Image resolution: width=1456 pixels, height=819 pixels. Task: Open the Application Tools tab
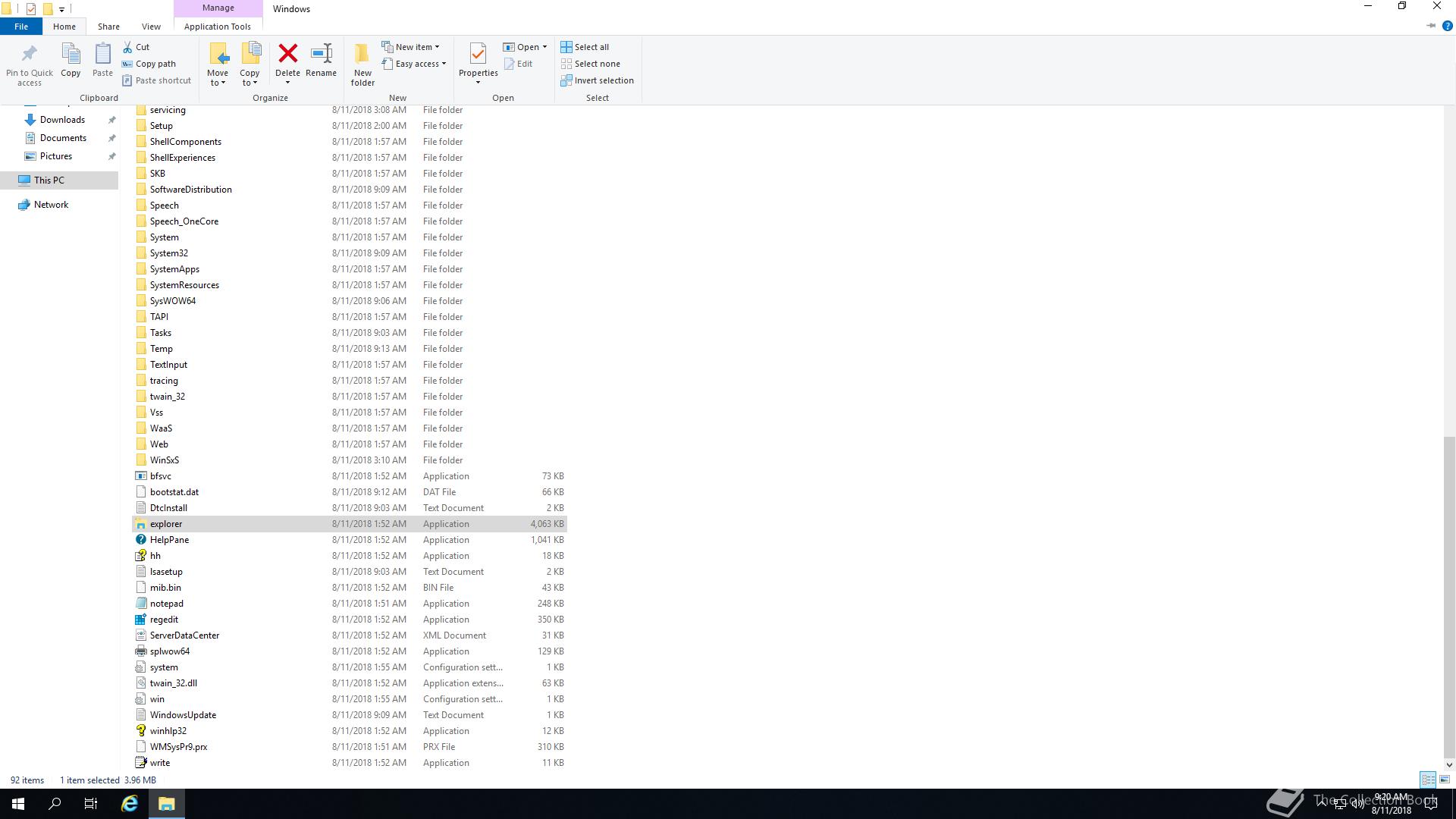[x=218, y=27]
